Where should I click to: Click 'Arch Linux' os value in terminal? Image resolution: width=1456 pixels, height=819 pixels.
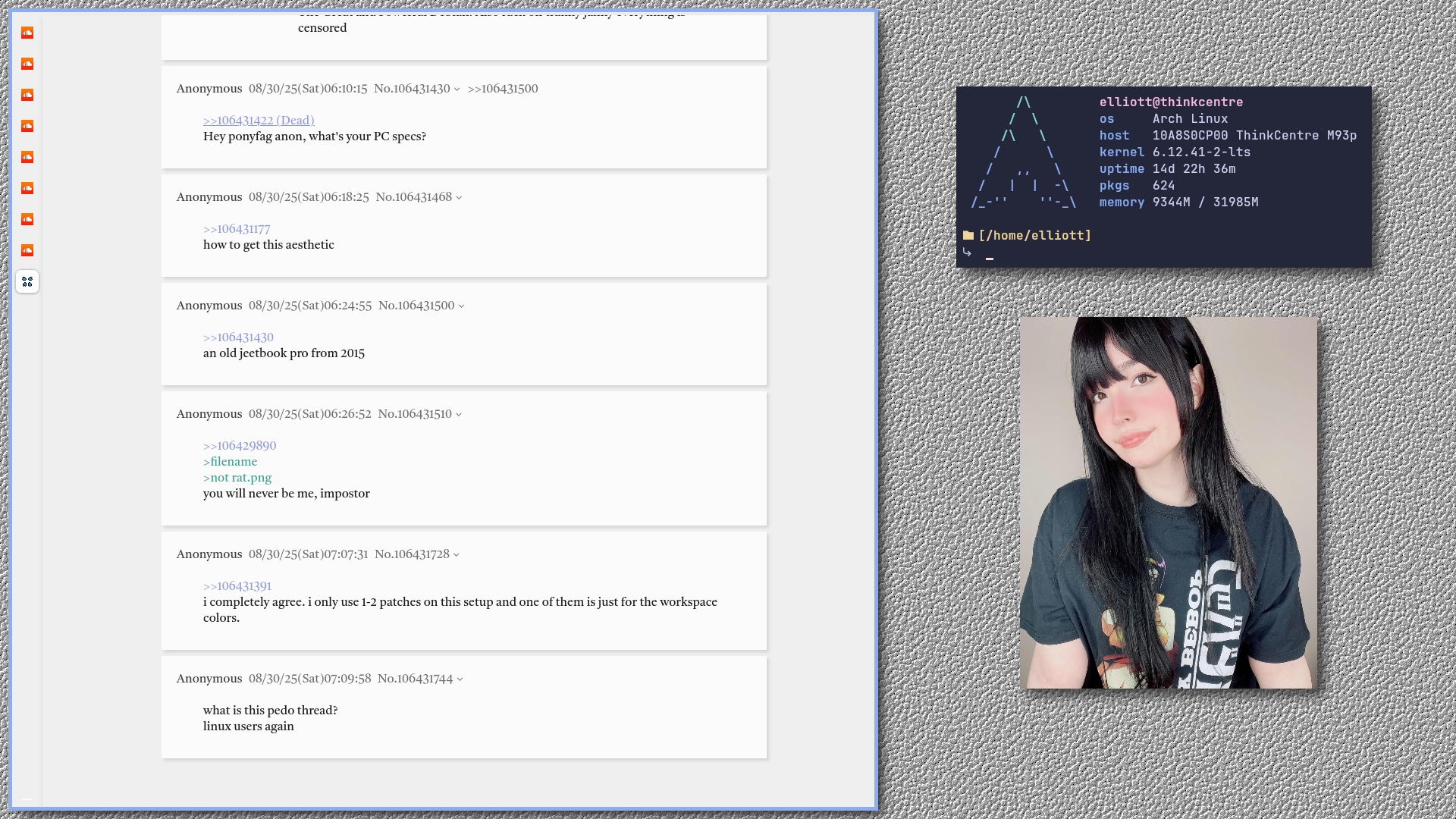tap(1191, 118)
